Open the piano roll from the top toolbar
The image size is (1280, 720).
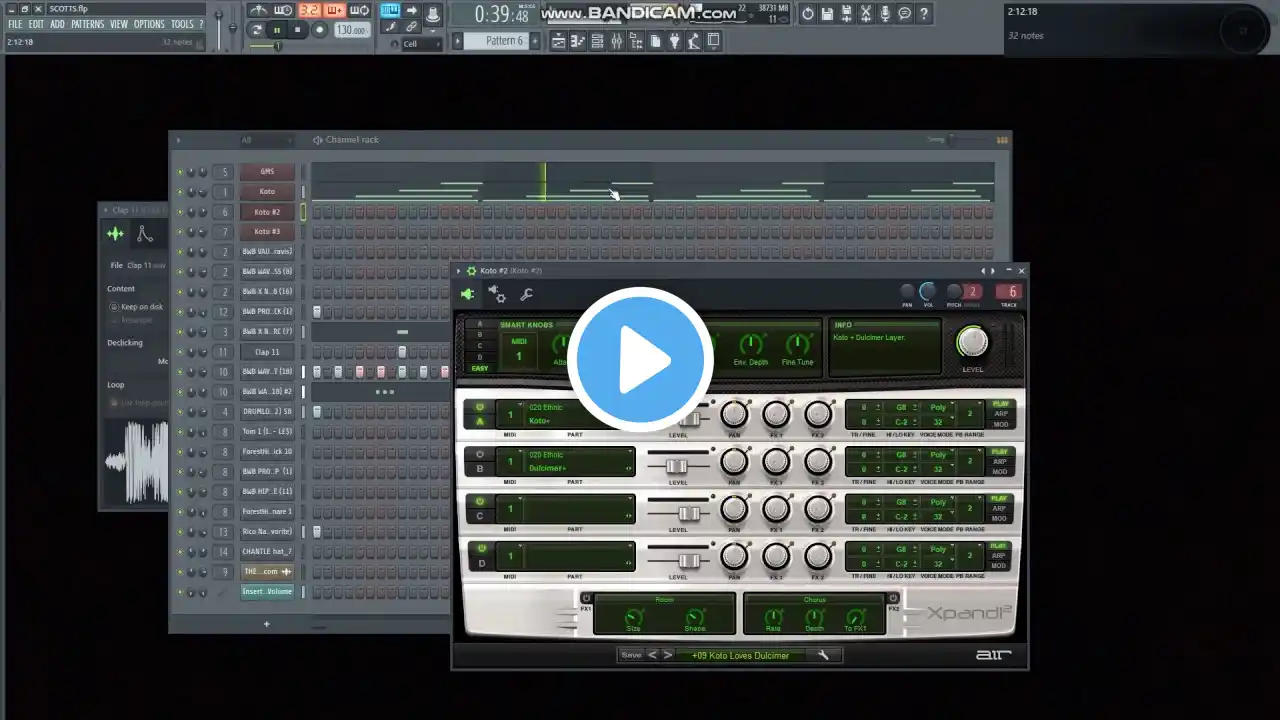coord(578,41)
